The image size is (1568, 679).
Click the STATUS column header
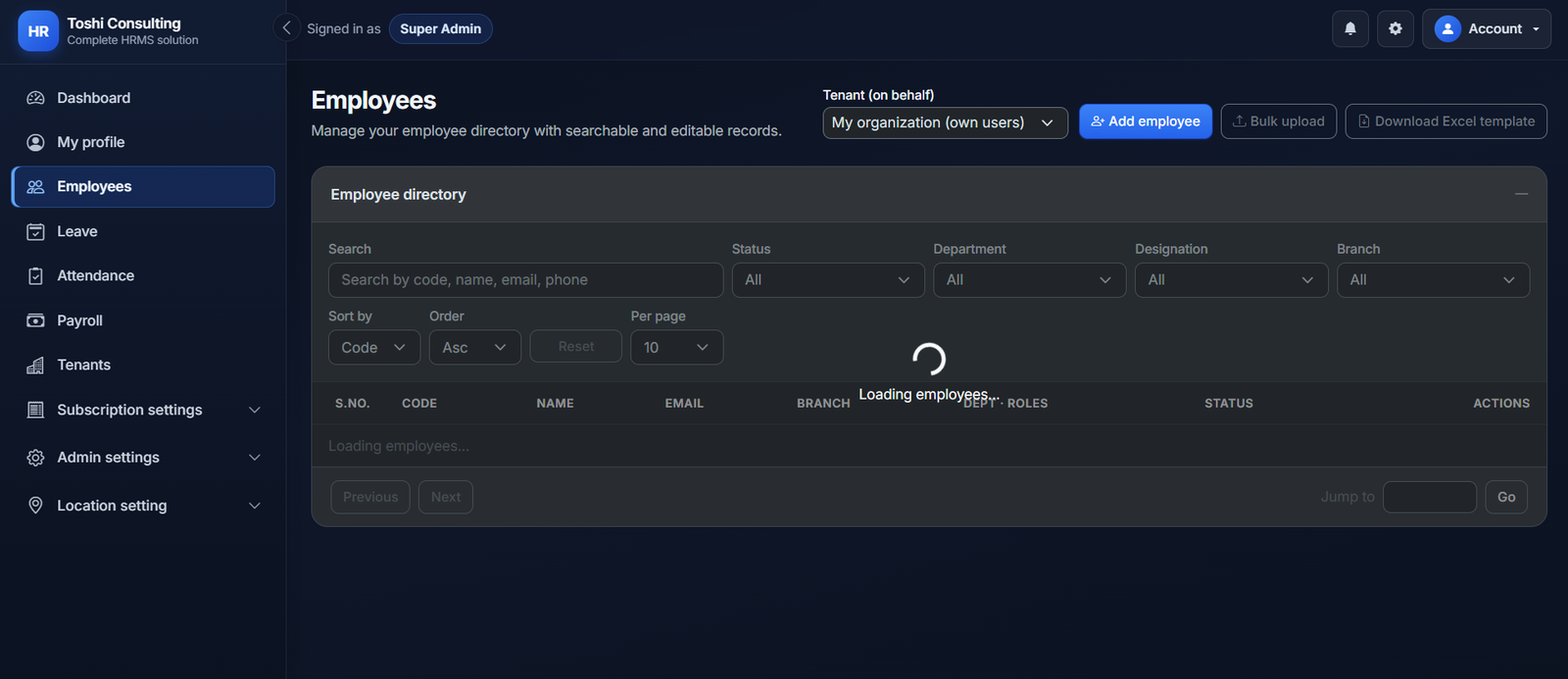point(1229,403)
